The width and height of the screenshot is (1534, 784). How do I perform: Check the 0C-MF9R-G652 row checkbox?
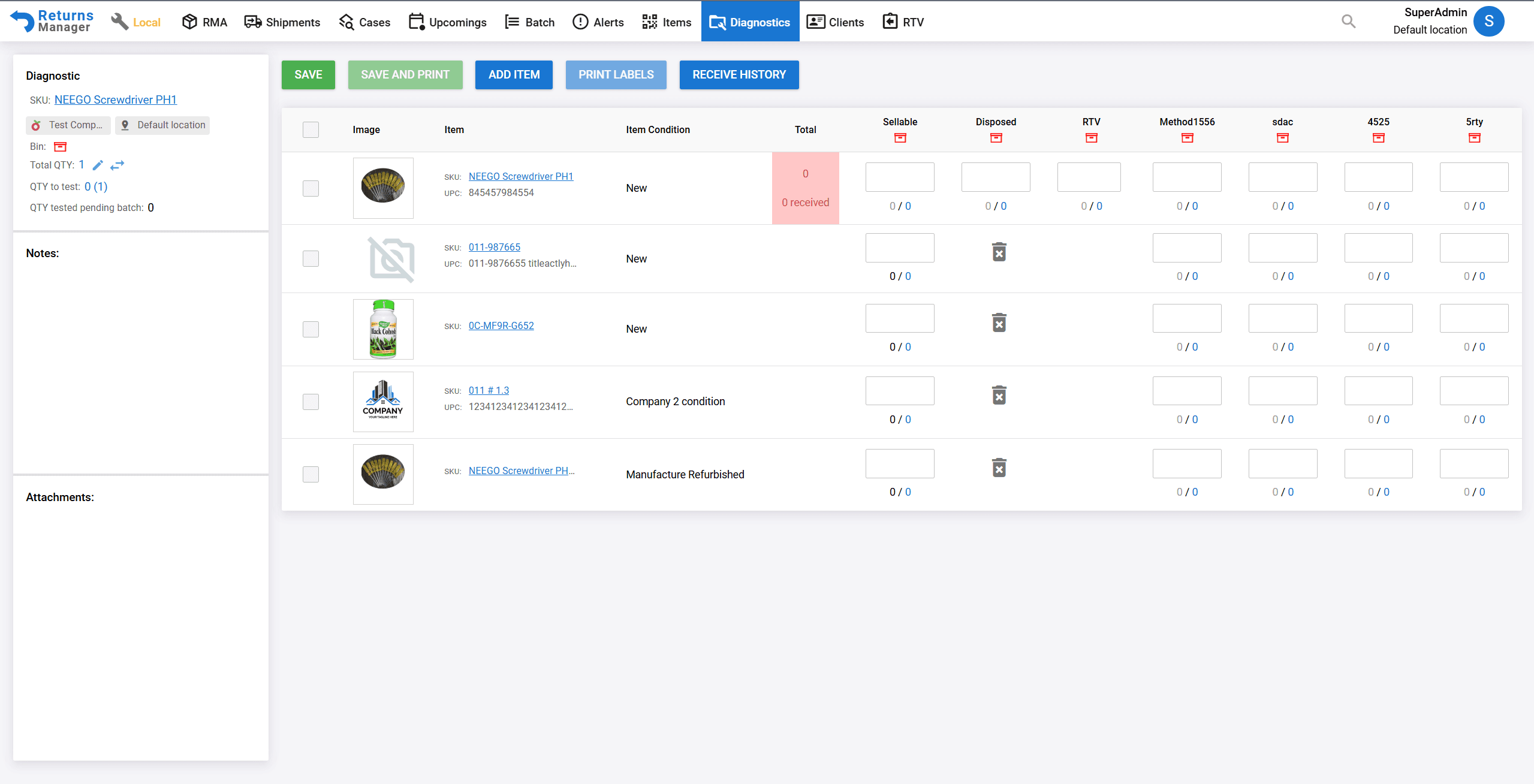(x=311, y=329)
